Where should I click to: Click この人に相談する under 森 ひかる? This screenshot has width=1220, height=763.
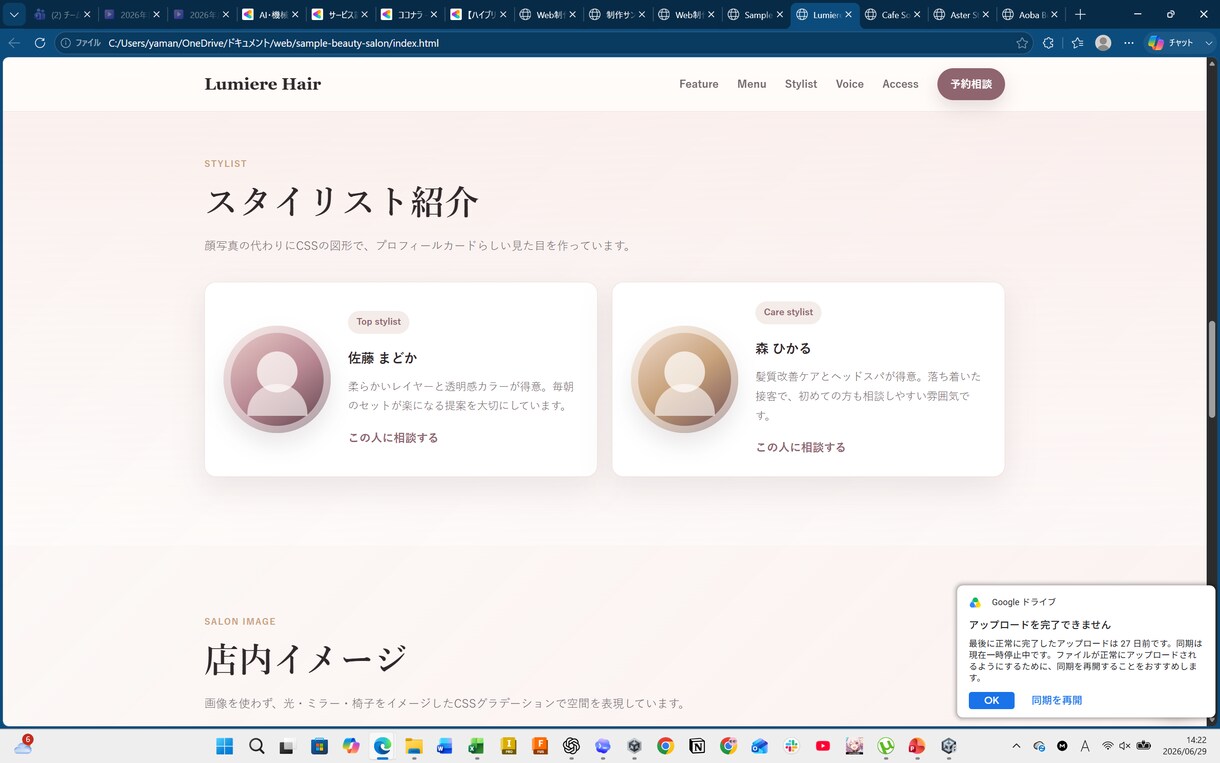pos(801,447)
